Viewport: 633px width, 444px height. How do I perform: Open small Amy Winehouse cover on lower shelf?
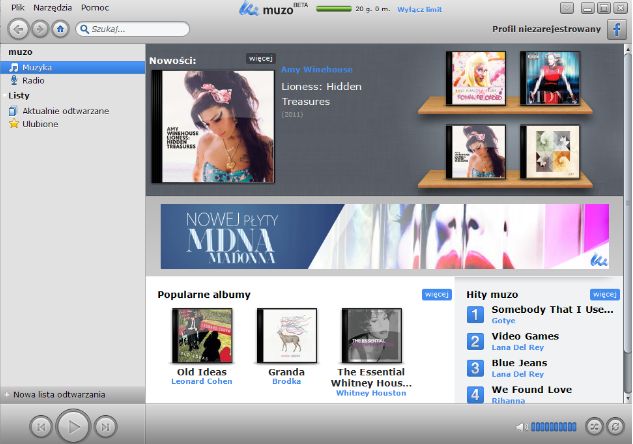476,151
